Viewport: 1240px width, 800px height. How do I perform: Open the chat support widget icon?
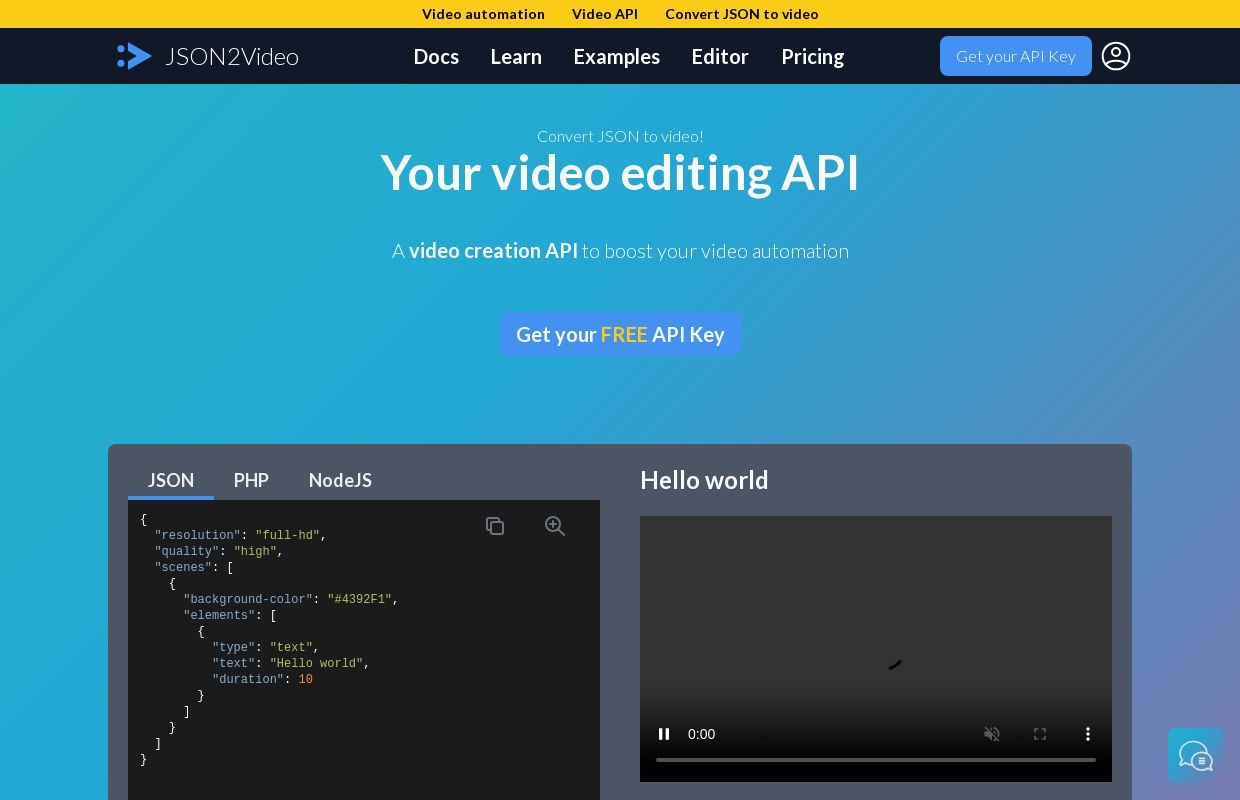point(1196,756)
